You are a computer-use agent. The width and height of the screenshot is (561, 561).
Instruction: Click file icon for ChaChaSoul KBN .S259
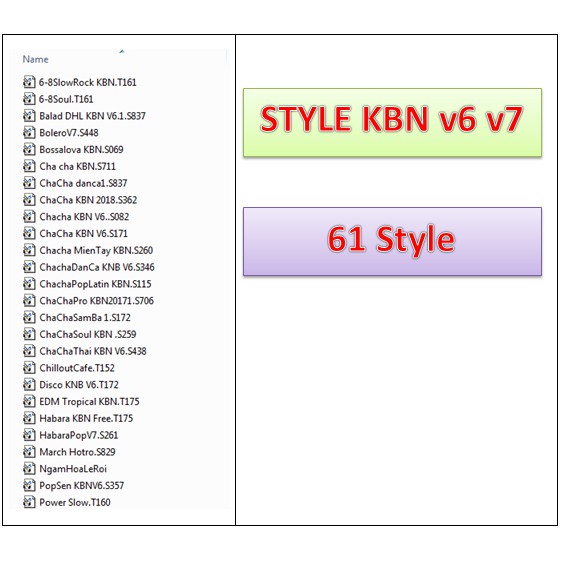point(29,334)
